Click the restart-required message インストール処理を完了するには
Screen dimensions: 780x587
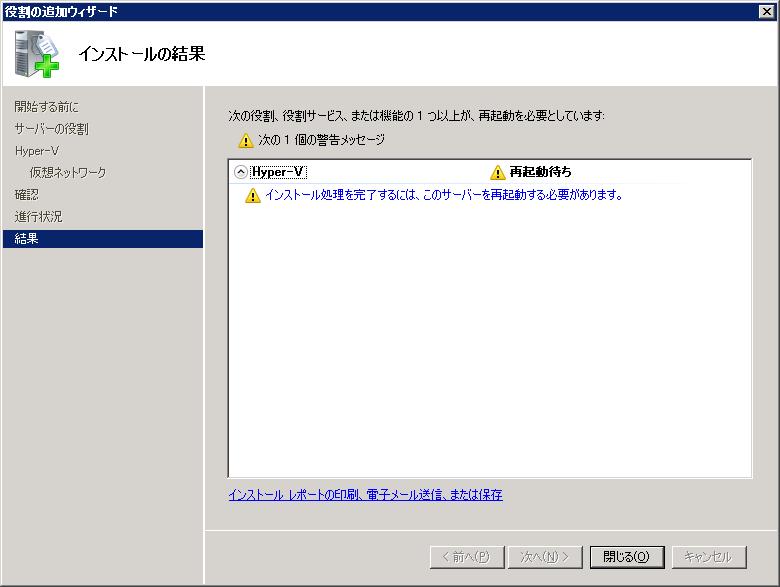(x=444, y=195)
